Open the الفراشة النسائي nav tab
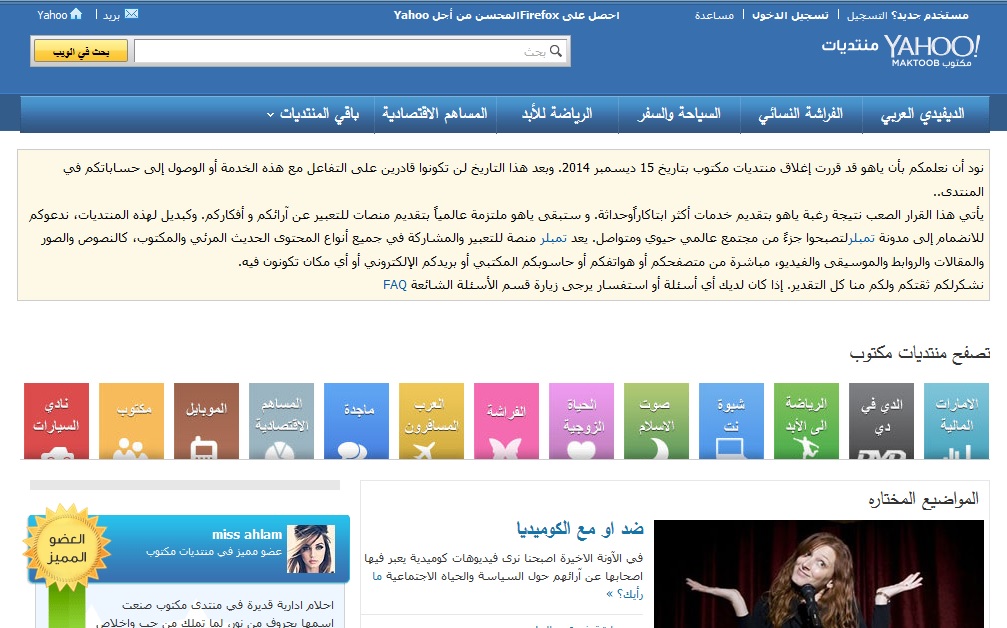Image resolution: width=1007 pixels, height=628 pixels. pos(801,114)
